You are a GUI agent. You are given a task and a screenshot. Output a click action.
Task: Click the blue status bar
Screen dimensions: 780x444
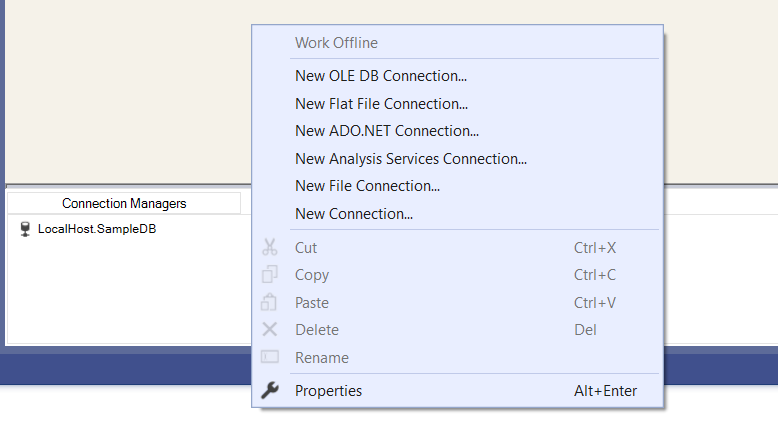tap(120, 368)
